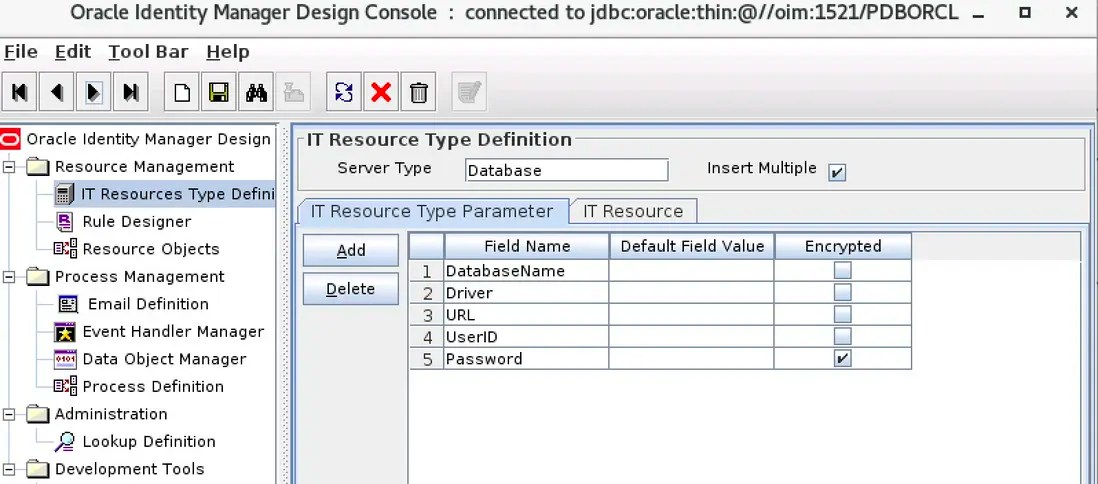Toggle the Insert Multiple checkbox

837,172
